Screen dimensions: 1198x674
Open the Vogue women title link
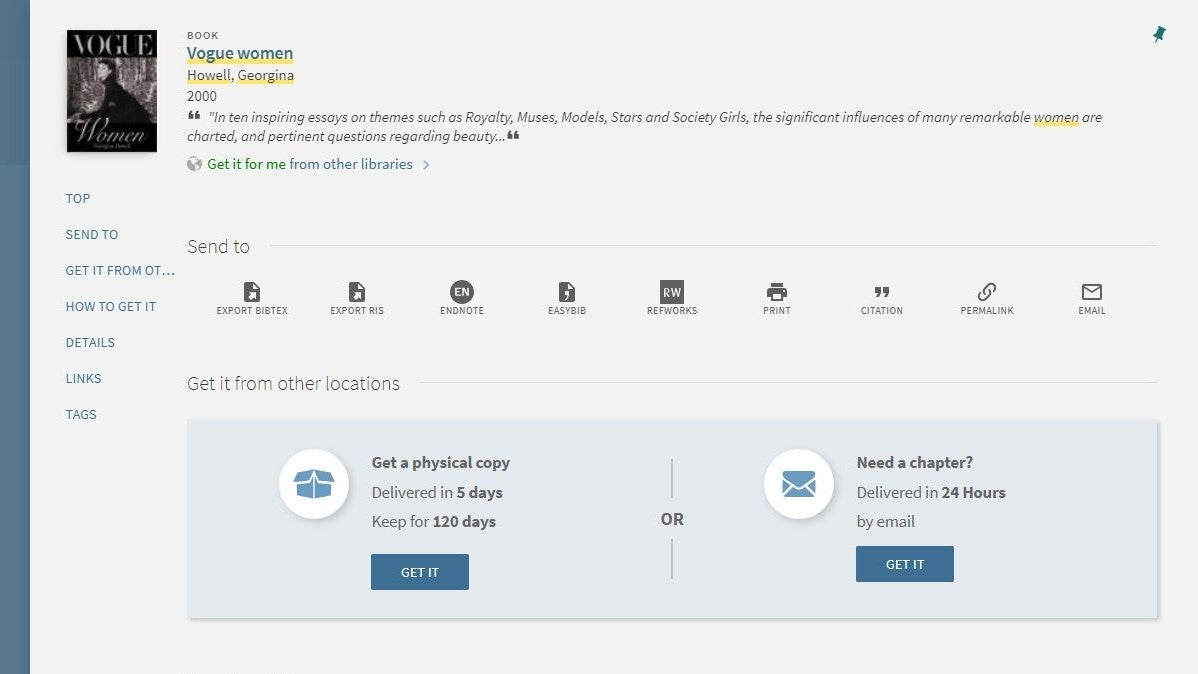click(x=240, y=53)
